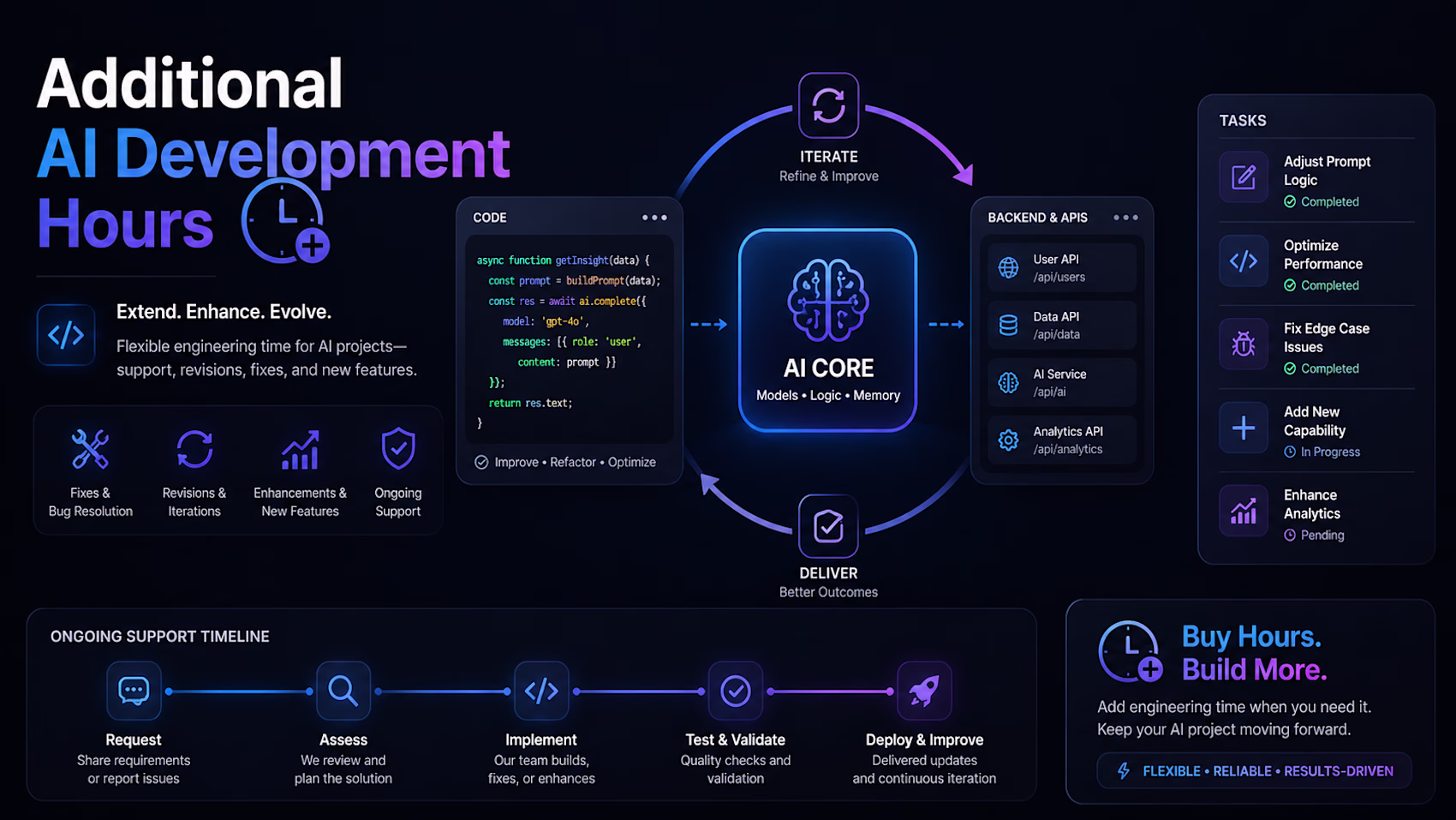Click the code brackets icon beside Extend. Enhance. Evolve.
The height and width of the screenshot is (820, 1456).
coord(66,334)
